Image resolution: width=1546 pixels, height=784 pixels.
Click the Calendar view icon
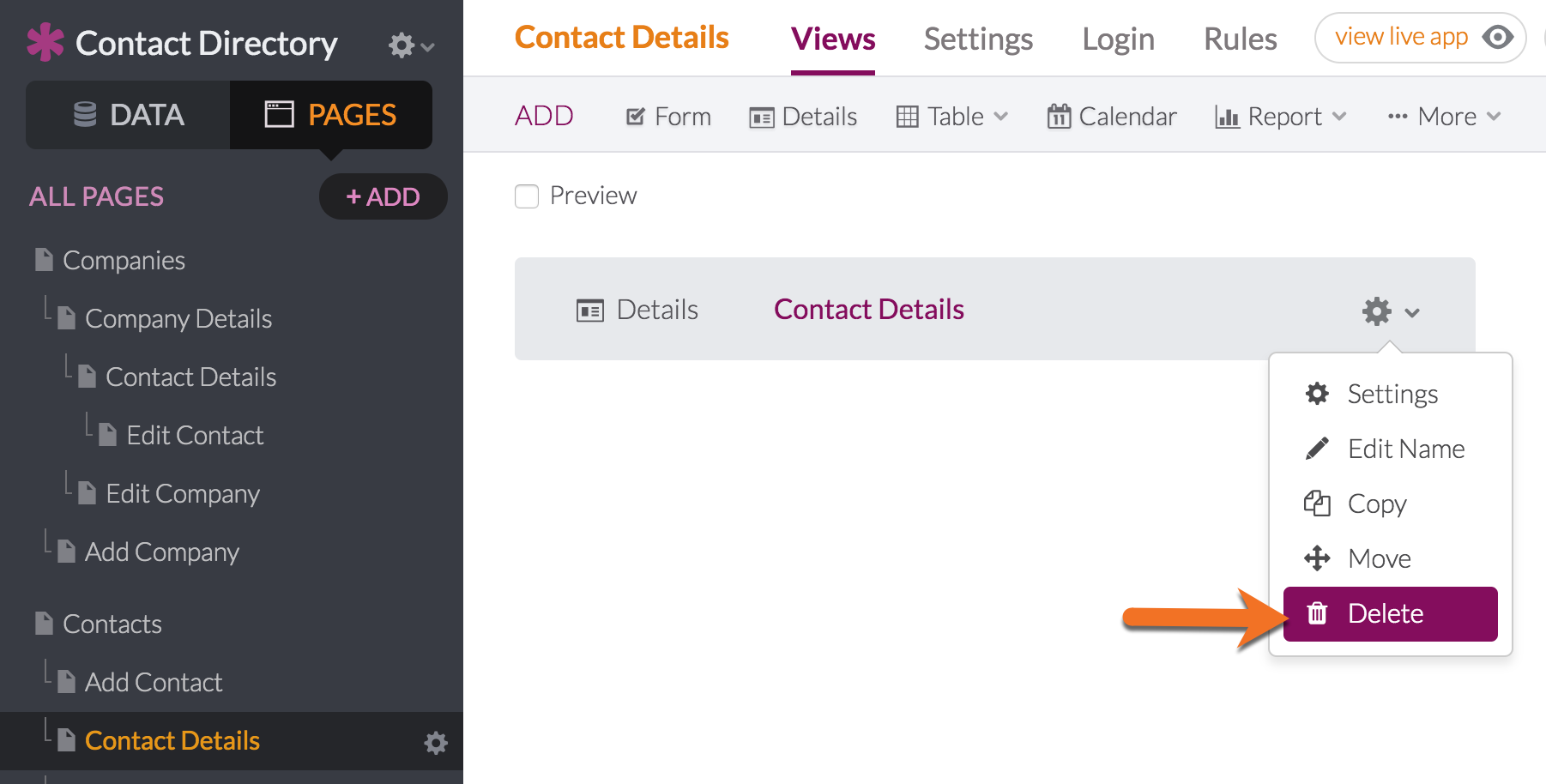1059,116
